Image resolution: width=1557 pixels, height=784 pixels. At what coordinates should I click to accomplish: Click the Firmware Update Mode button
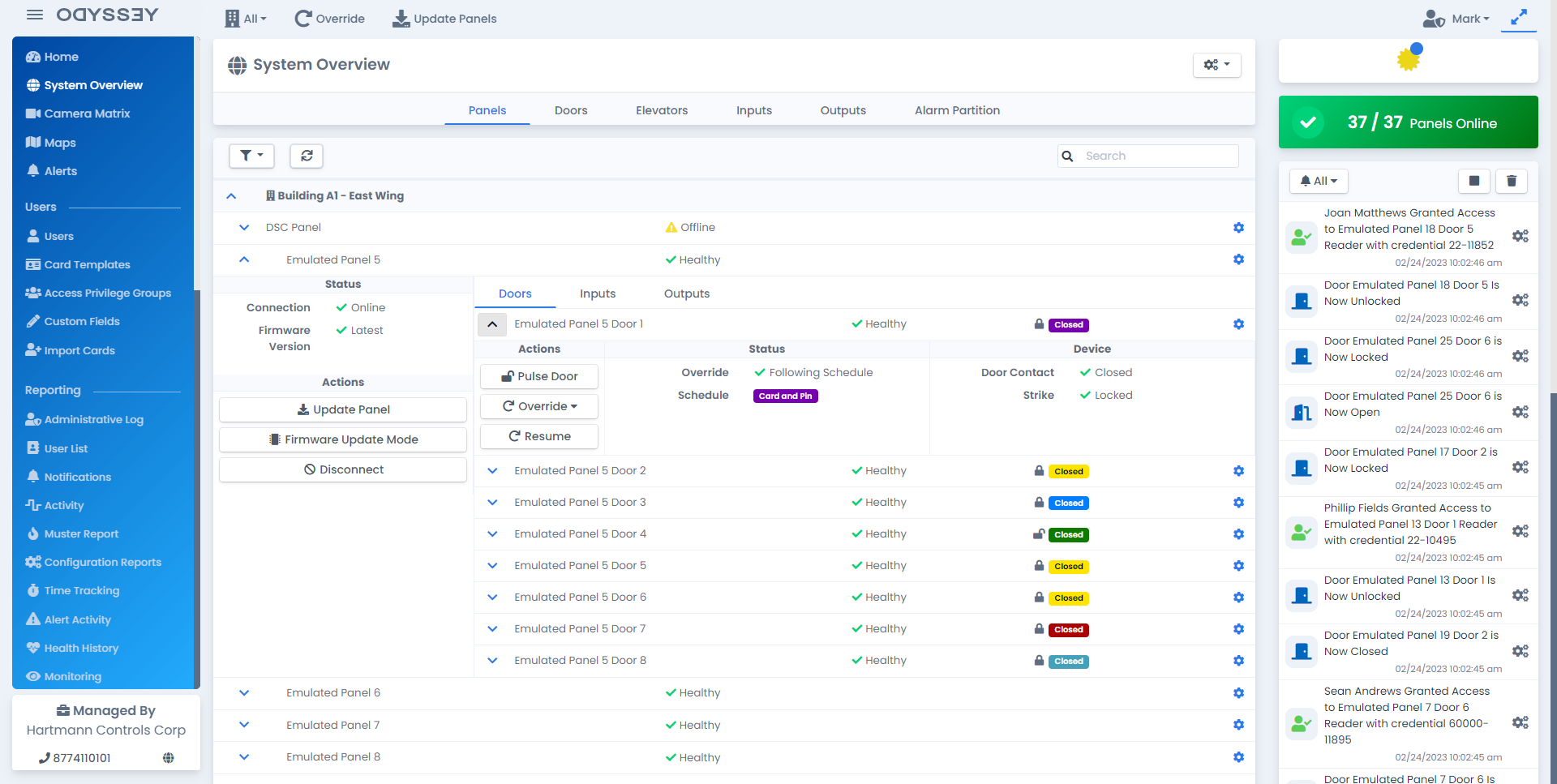[x=343, y=439]
